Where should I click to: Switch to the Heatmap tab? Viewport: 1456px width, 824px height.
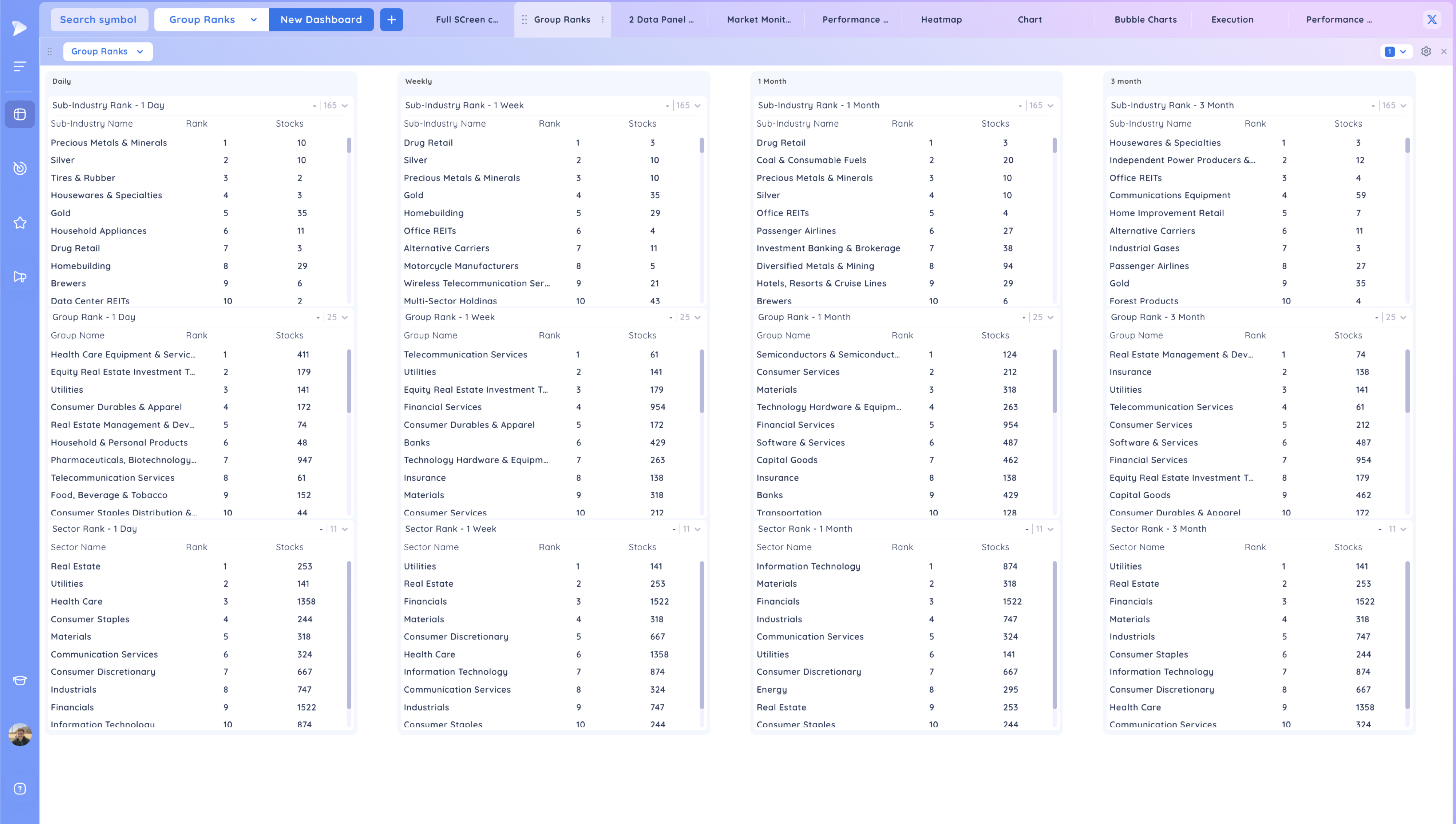[x=941, y=20]
